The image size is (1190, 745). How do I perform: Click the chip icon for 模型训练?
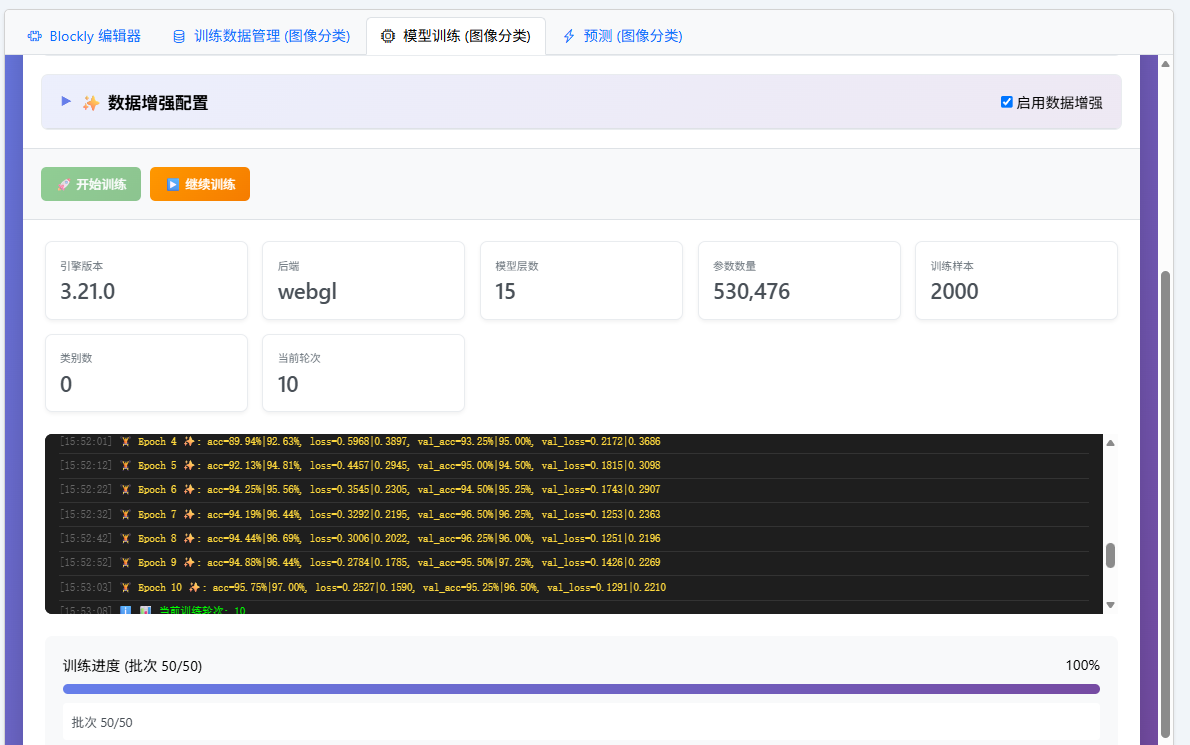(388, 36)
